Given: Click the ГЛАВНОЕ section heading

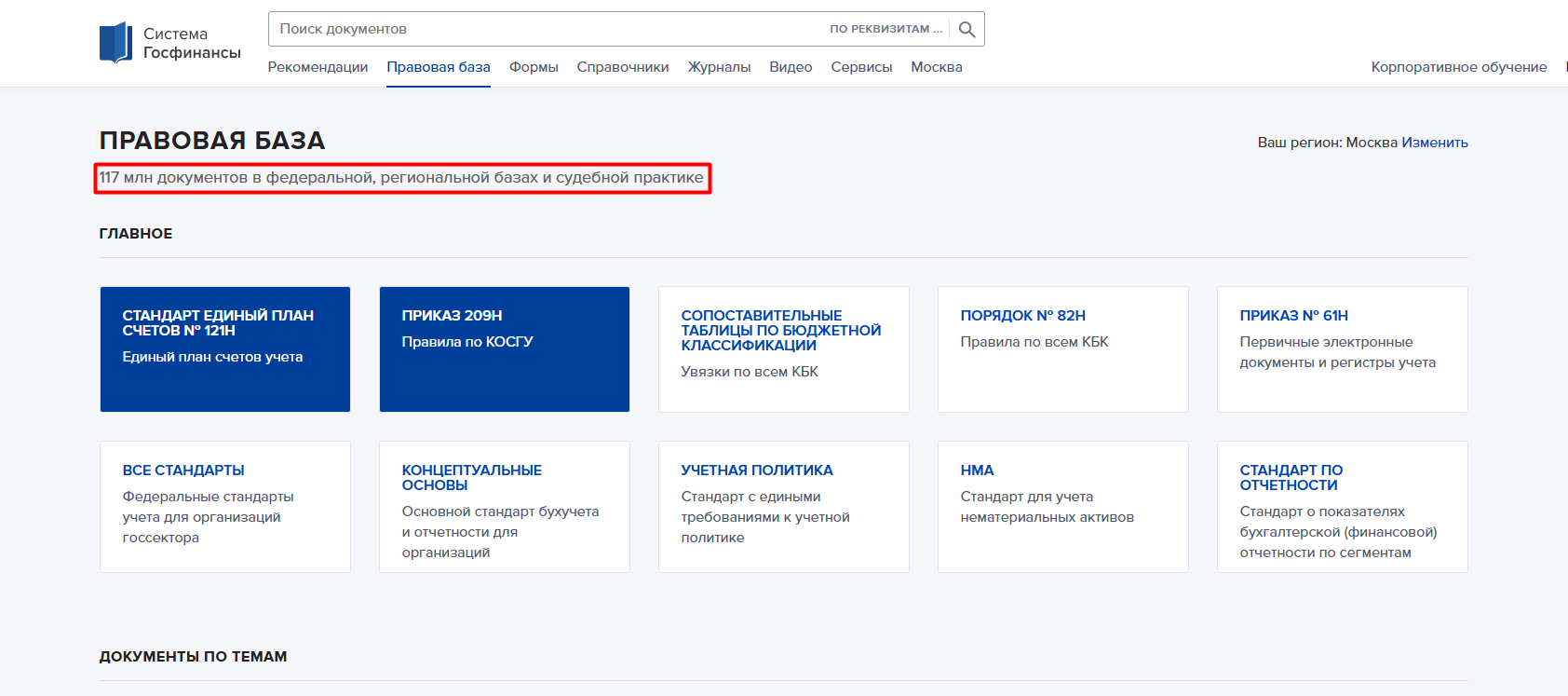Looking at the screenshot, I should 136,234.
